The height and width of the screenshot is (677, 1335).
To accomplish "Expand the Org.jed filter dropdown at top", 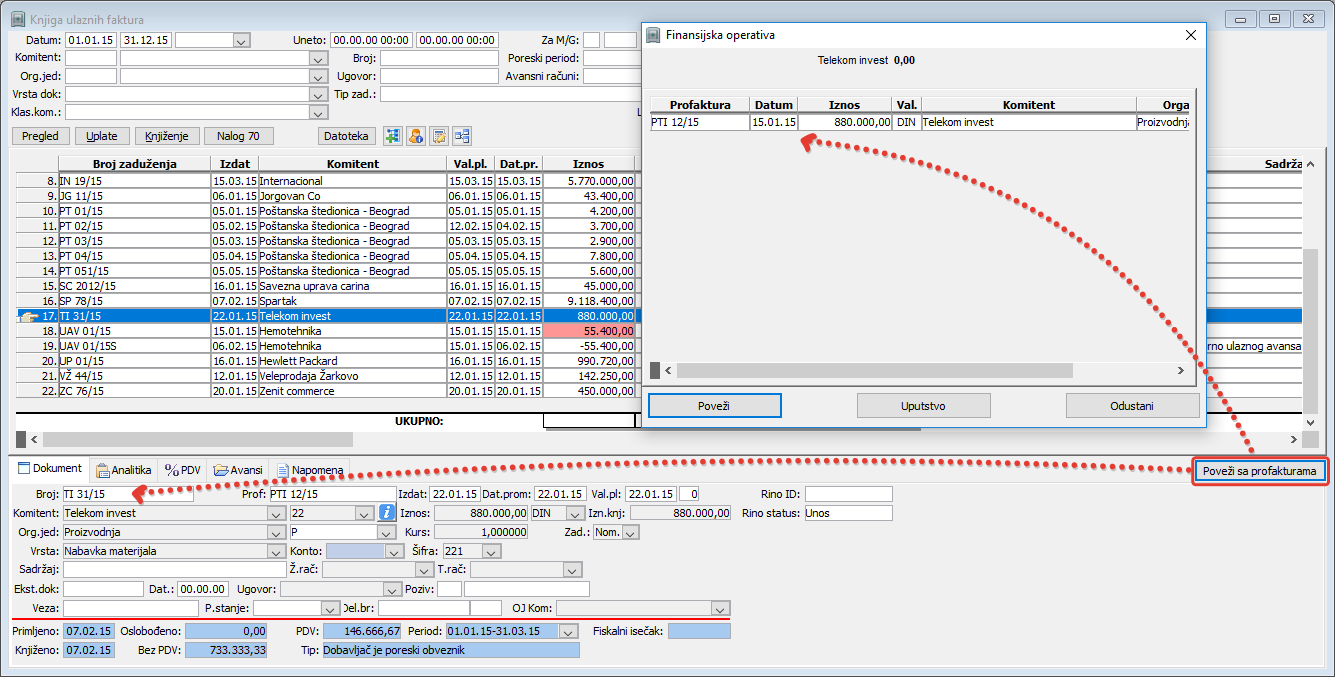I will [319, 76].
